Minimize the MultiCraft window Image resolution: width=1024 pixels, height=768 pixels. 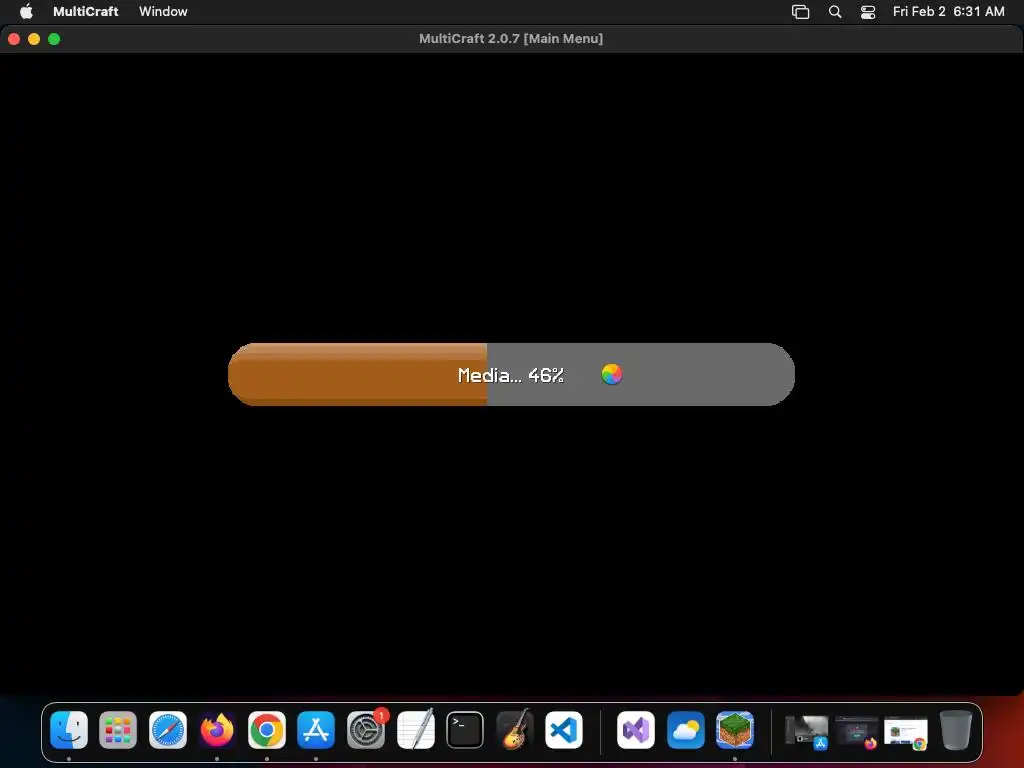(x=34, y=39)
